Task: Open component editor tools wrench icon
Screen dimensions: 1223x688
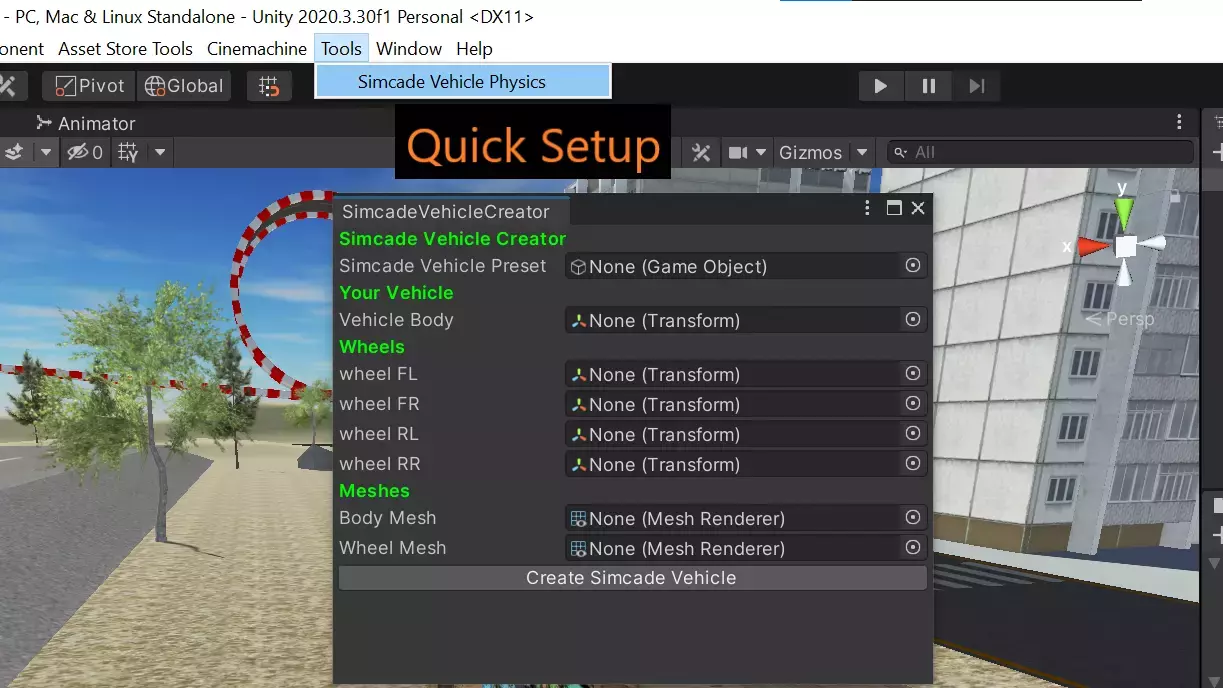Action: pos(701,152)
